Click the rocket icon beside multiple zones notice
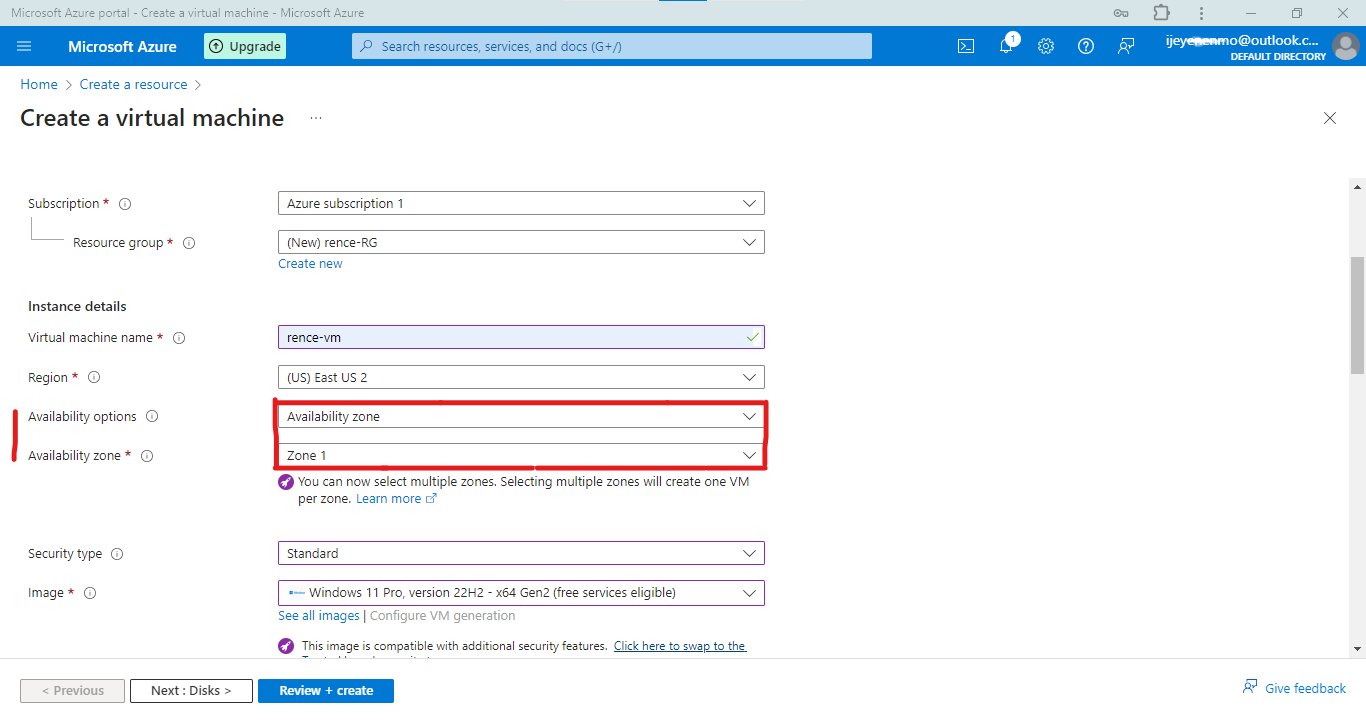The image size is (1366, 728). point(286,482)
